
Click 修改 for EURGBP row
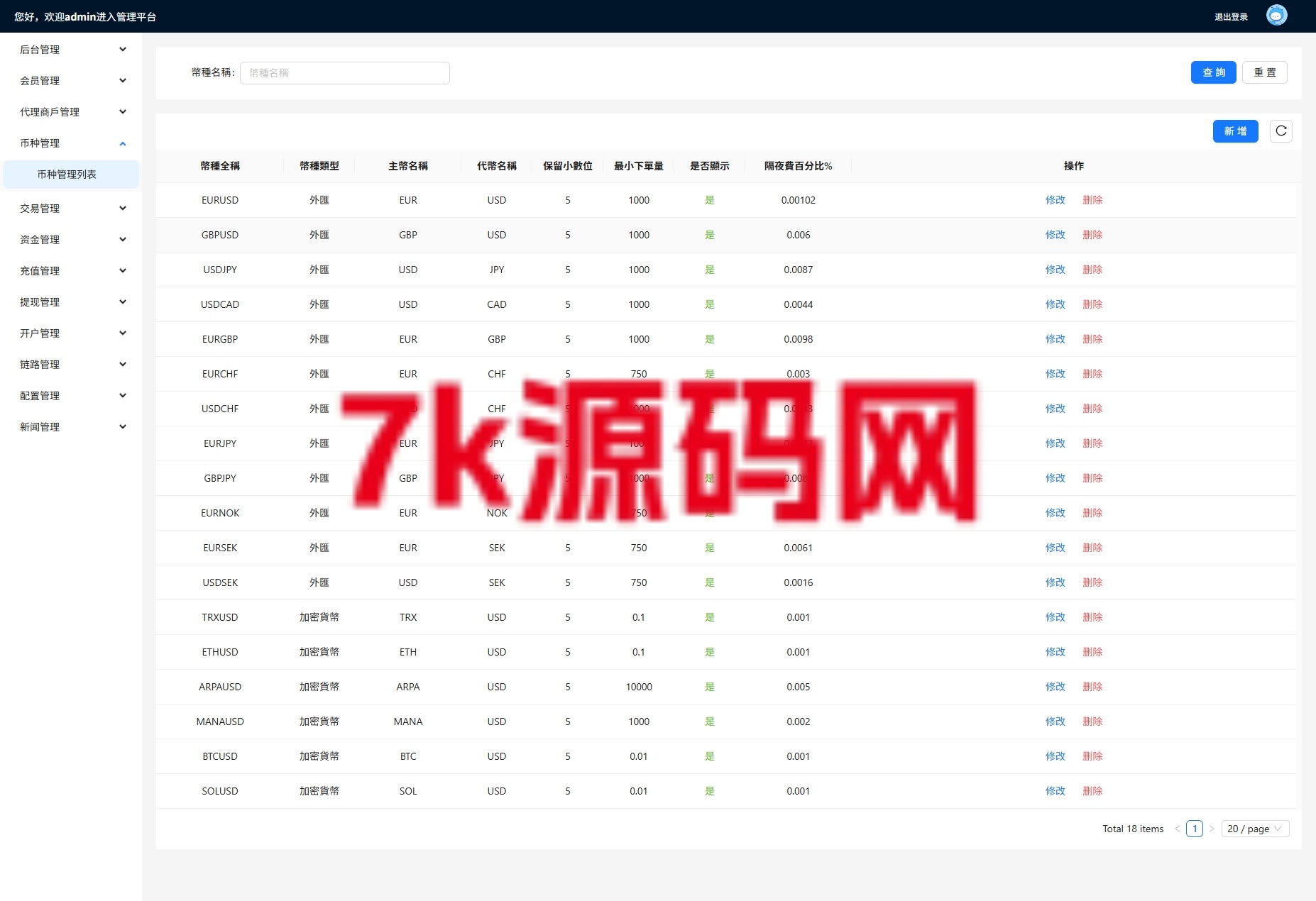1055,339
